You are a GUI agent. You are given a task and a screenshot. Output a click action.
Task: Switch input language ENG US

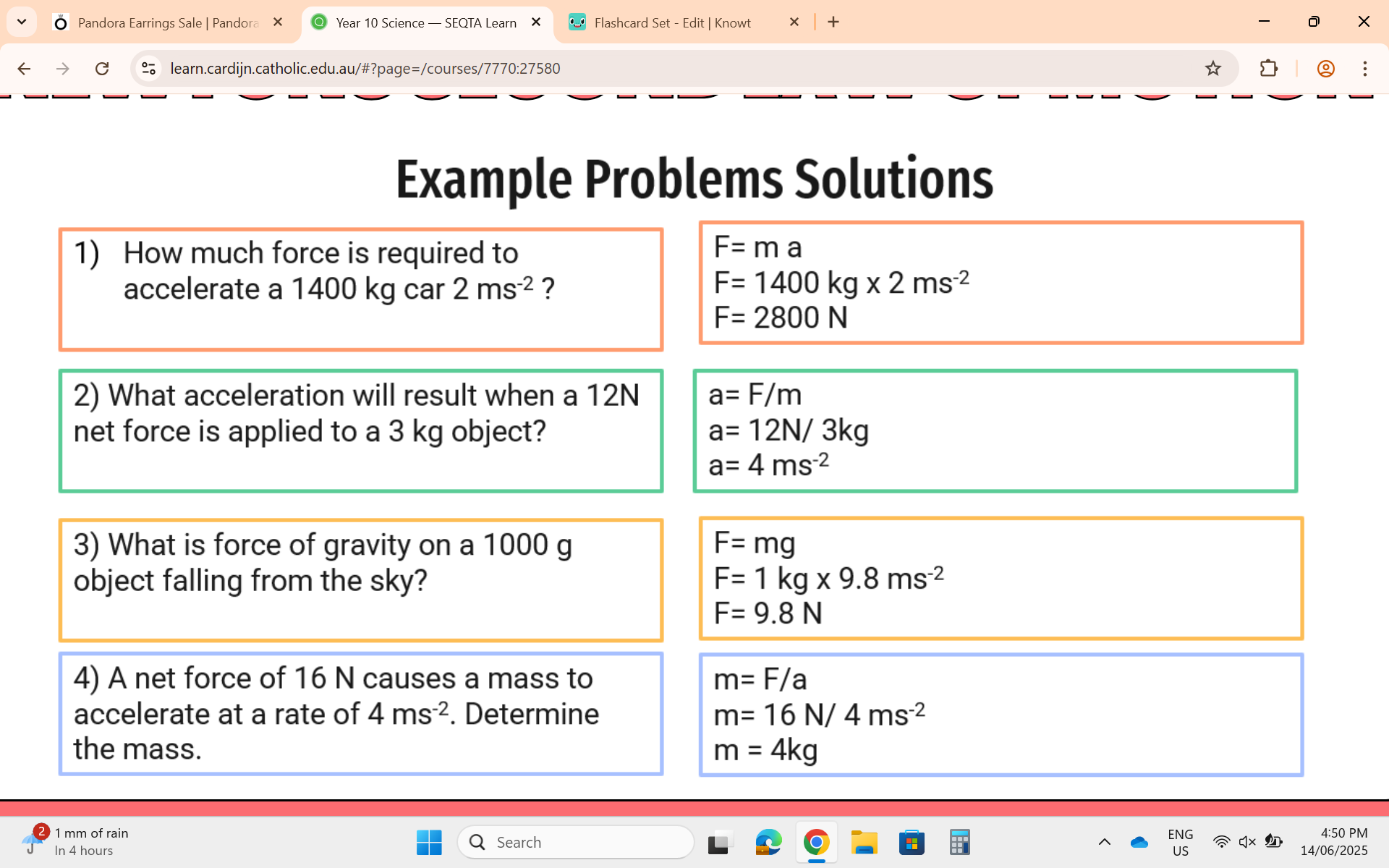pos(1181,843)
